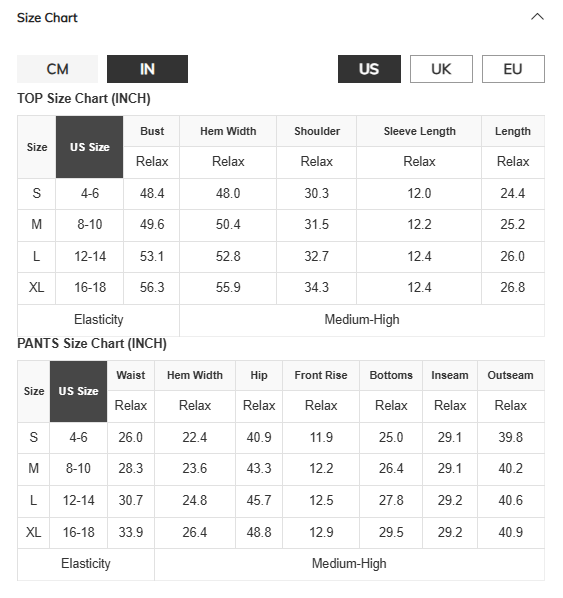Screen dimensions: 563x598
Task: Click the Sleeve Length column header
Action: 419,131
